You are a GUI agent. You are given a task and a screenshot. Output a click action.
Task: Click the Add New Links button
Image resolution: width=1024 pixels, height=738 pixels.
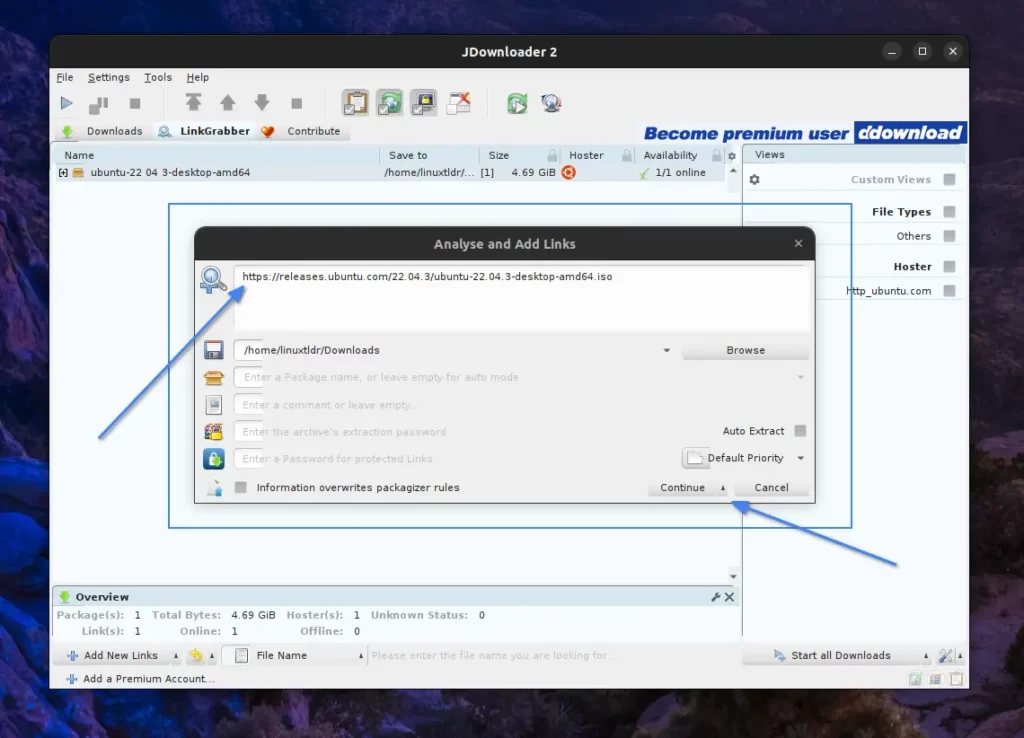coord(114,656)
